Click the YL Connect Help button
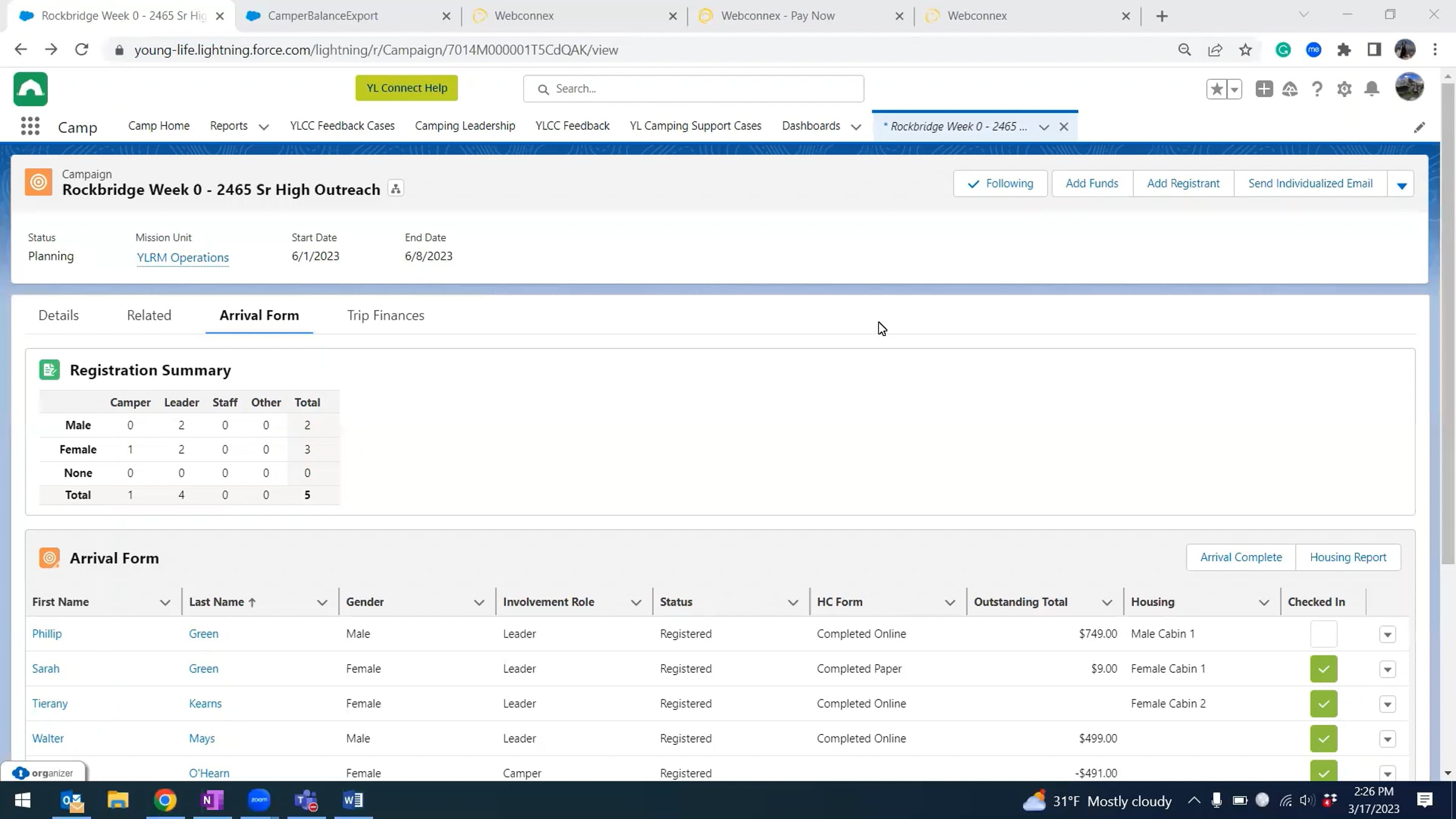 (x=406, y=88)
